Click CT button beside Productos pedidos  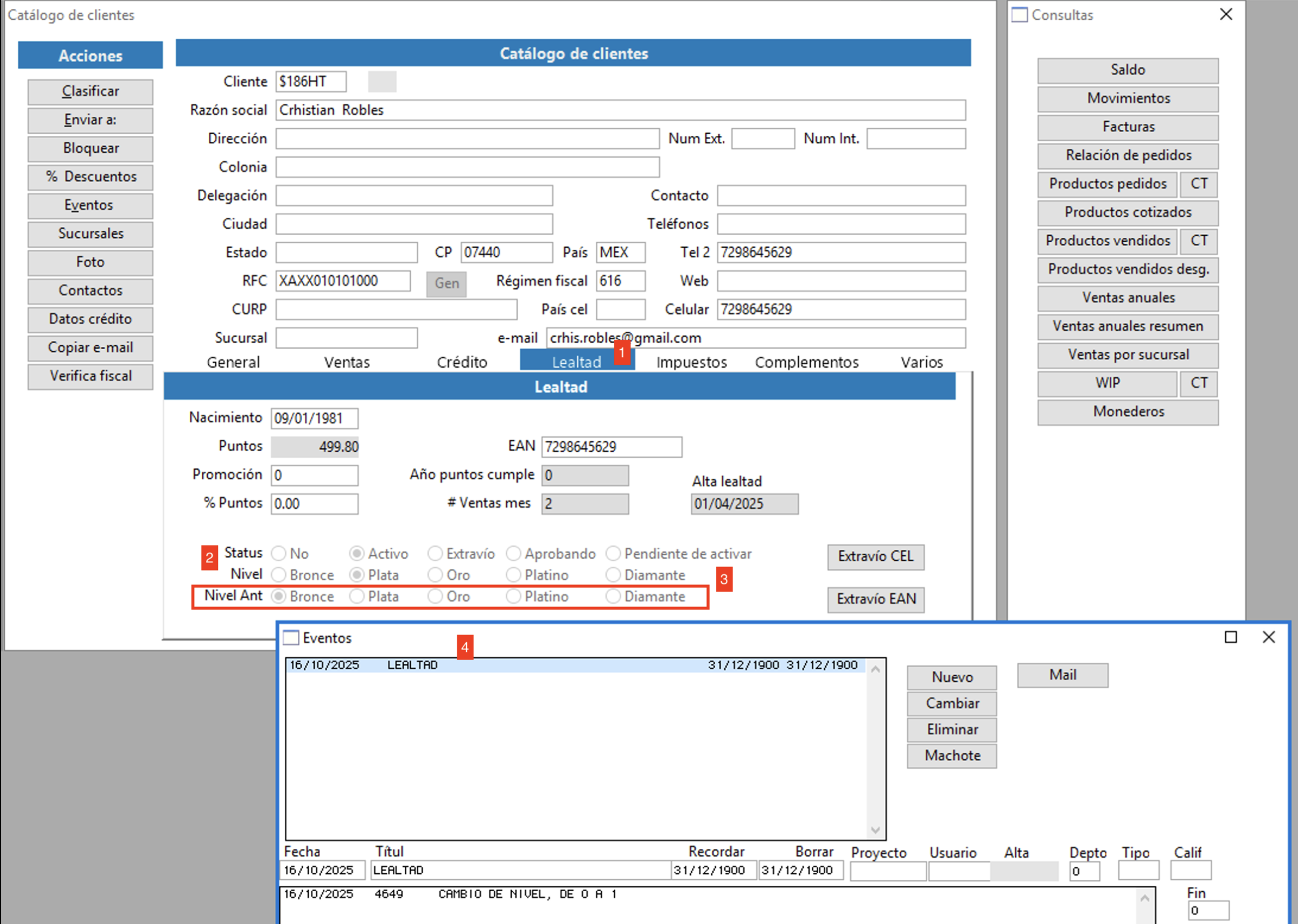pyautogui.click(x=1199, y=183)
